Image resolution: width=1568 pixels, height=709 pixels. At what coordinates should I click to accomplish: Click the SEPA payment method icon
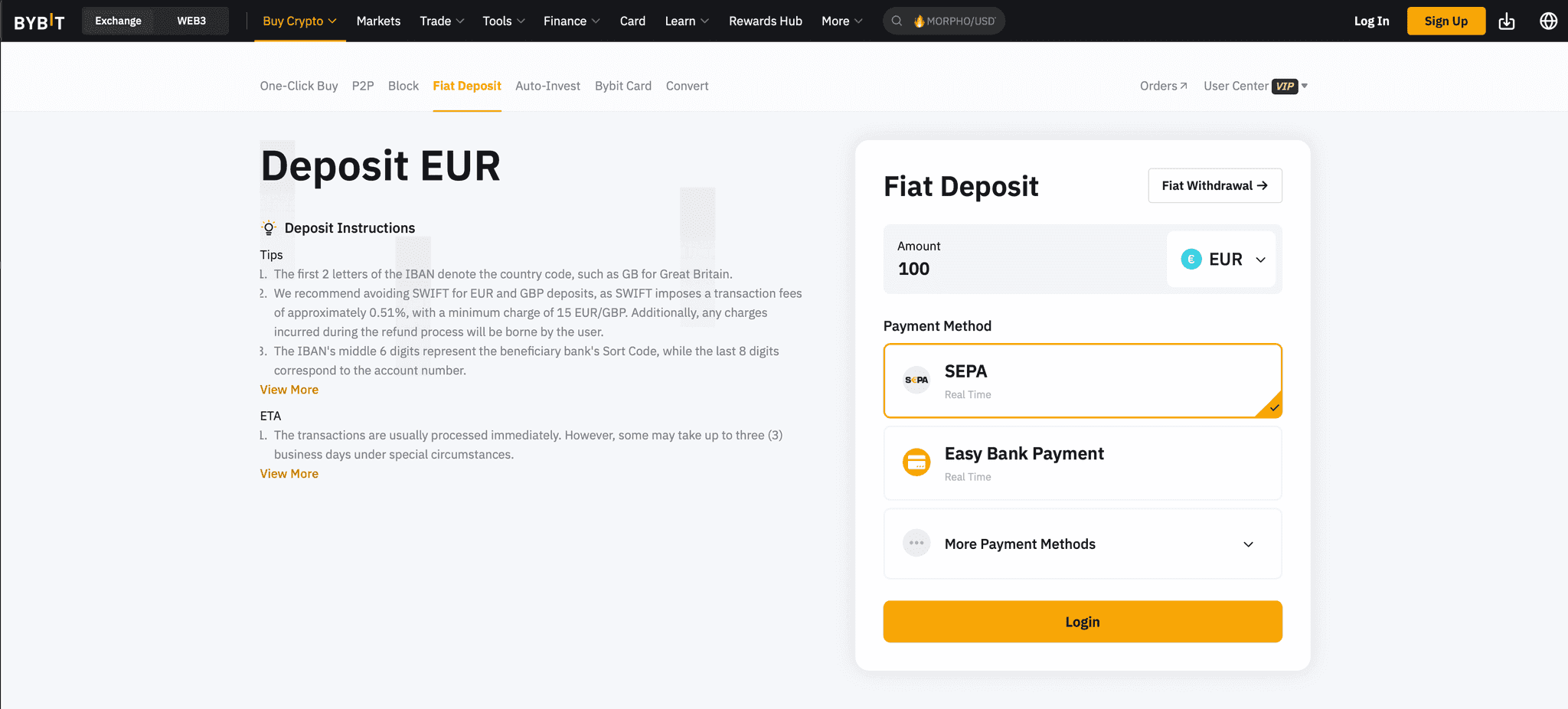[x=916, y=380]
